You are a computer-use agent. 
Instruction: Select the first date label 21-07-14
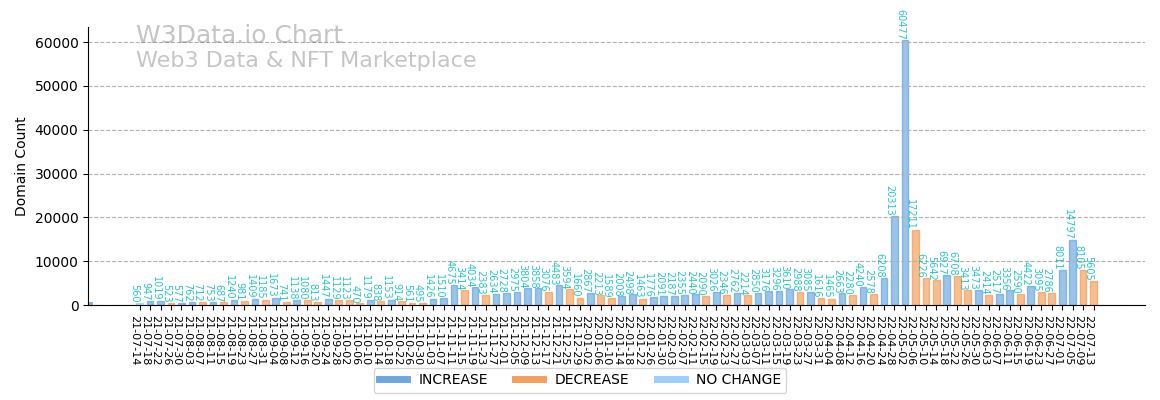pos(135,340)
